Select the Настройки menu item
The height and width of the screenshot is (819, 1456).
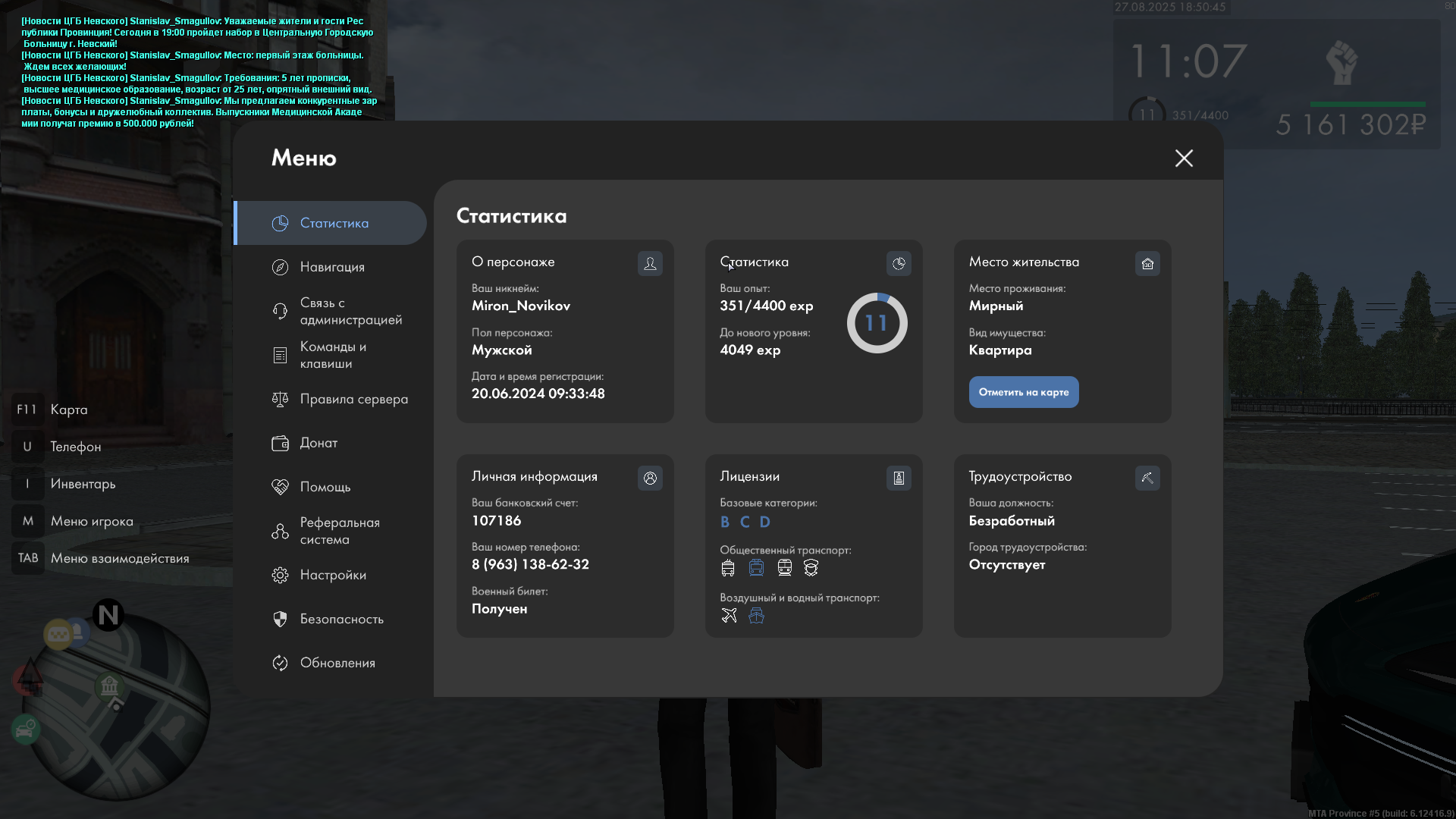[x=333, y=575]
